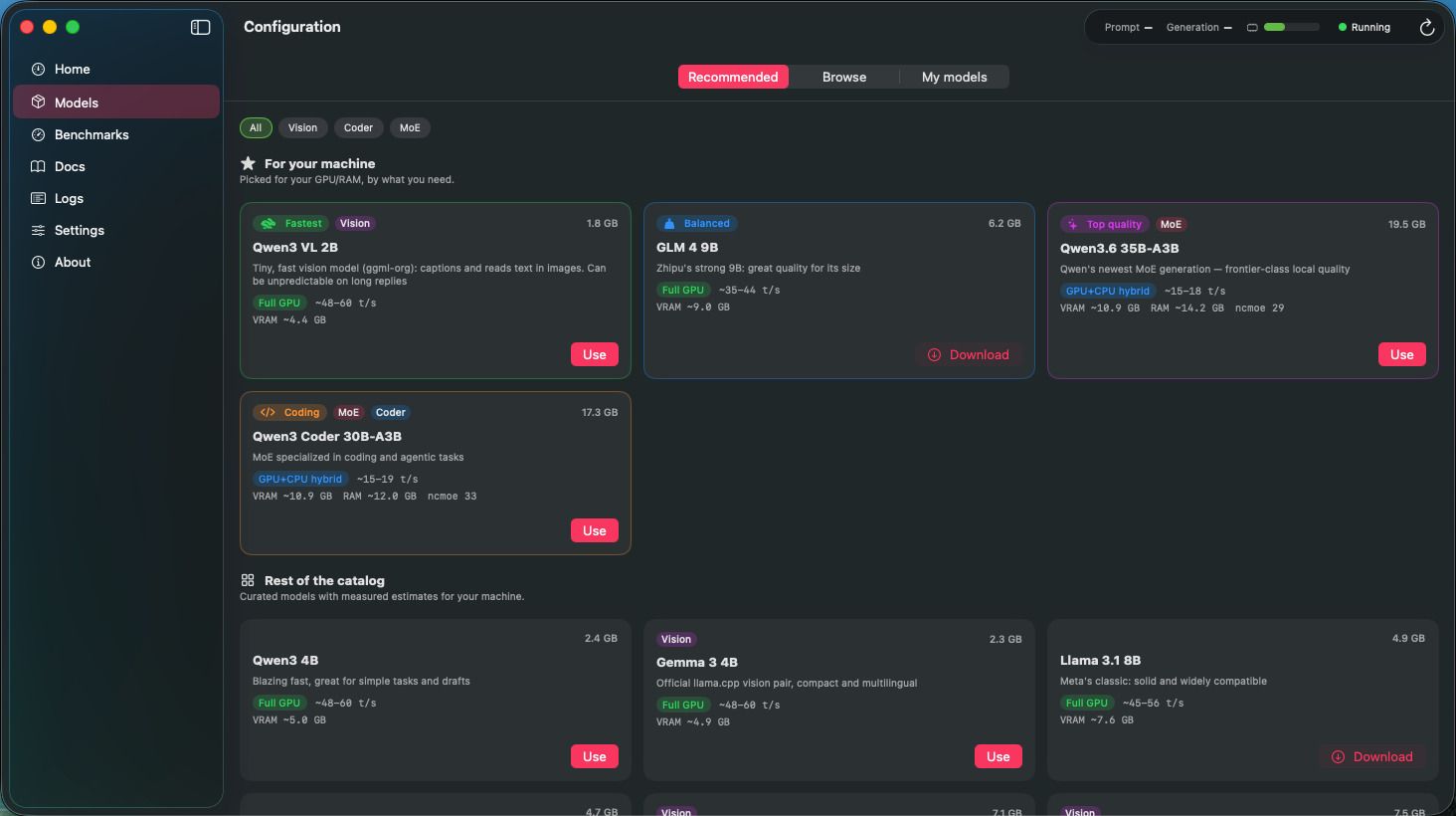The height and width of the screenshot is (816, 1456).
Task: Click the Settings sliders icon in sidebar
Action: coord(38,231)
